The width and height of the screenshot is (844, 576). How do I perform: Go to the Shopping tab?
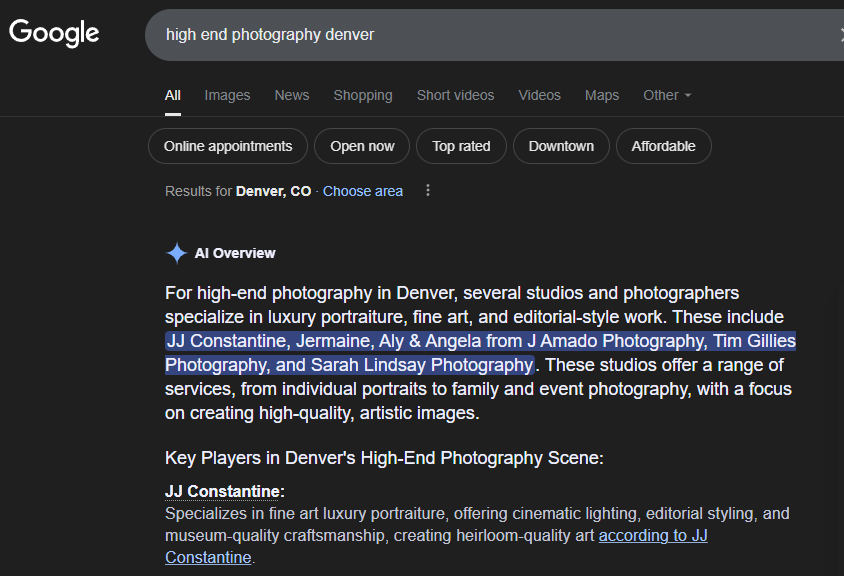[363, 95]
